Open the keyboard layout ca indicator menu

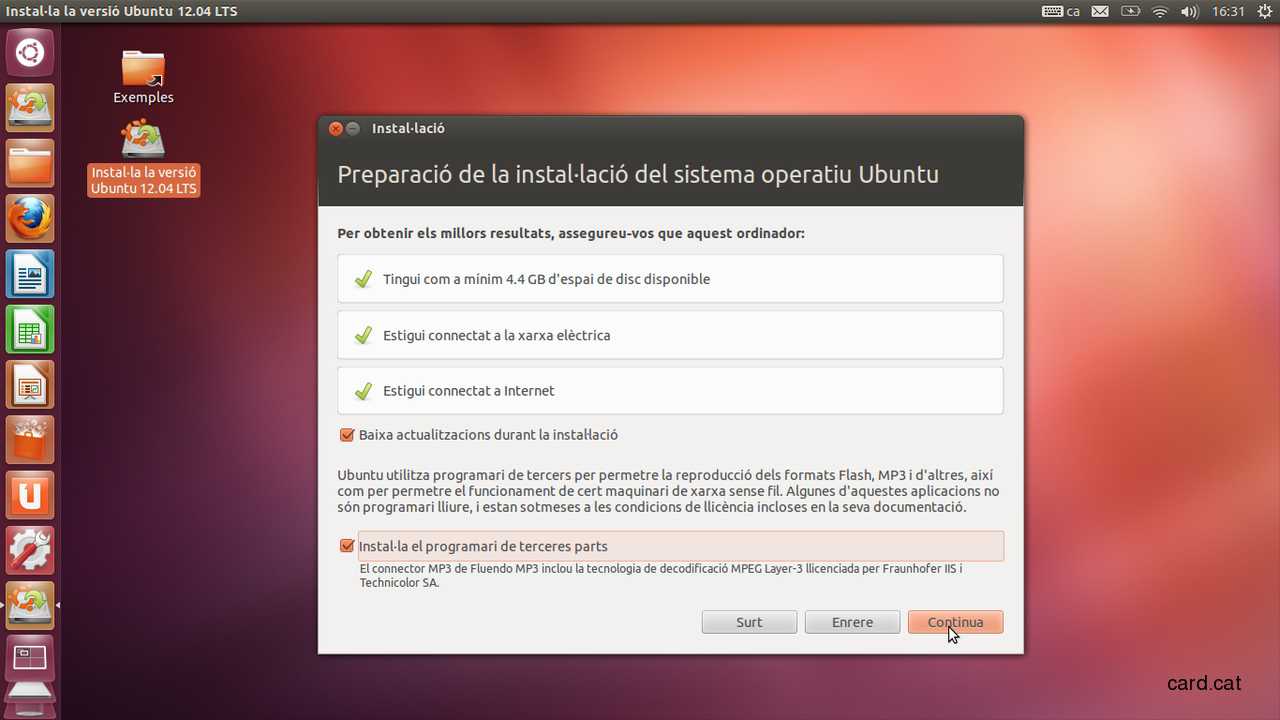[x=1061, y=12]
